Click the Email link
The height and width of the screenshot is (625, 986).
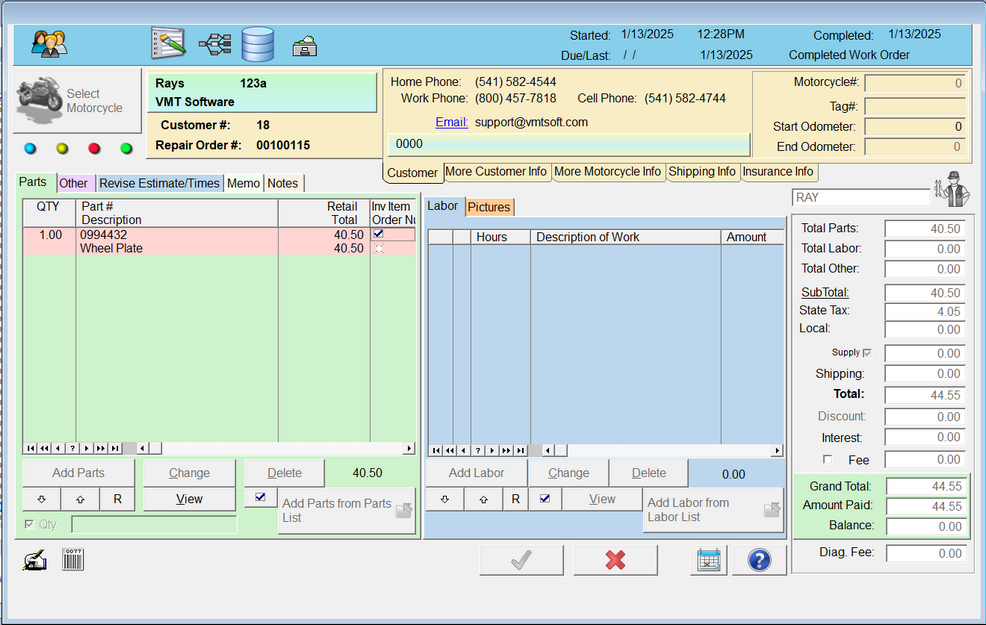point(451,122)
